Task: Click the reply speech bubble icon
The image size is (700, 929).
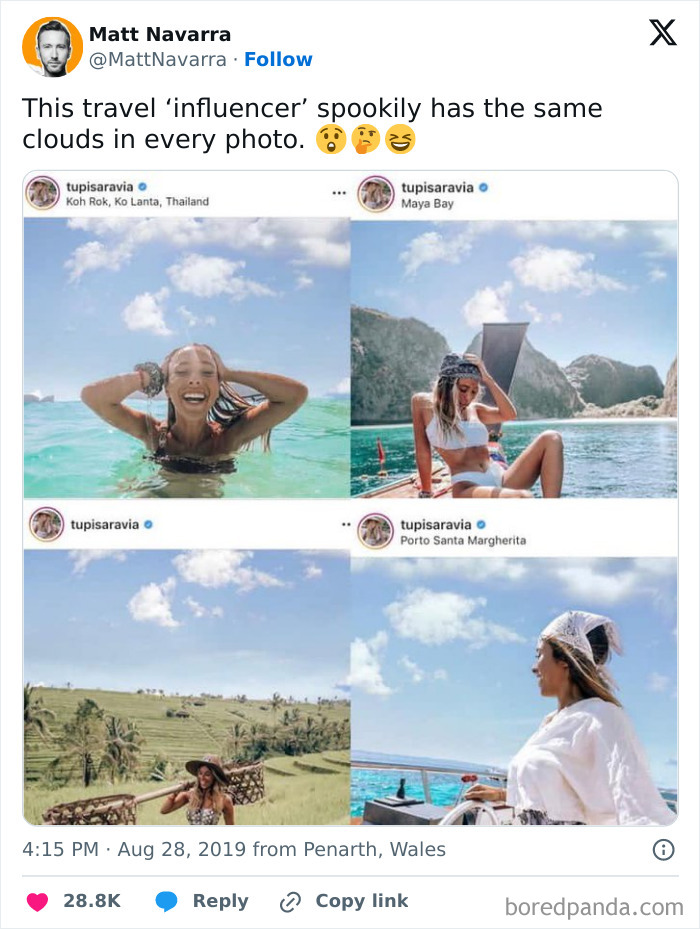Action: 166,900
